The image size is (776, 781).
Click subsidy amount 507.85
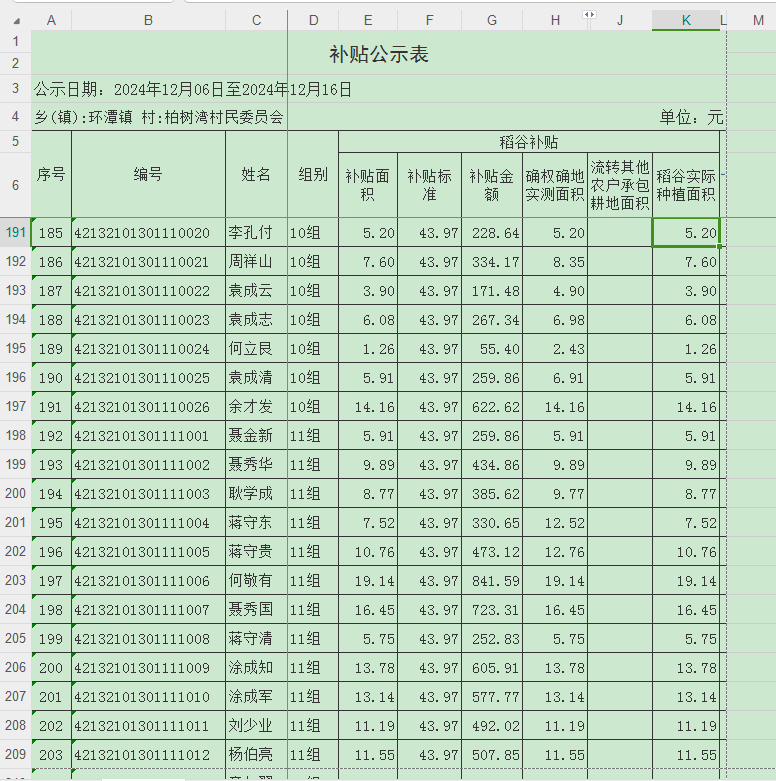tap(492, 754)
